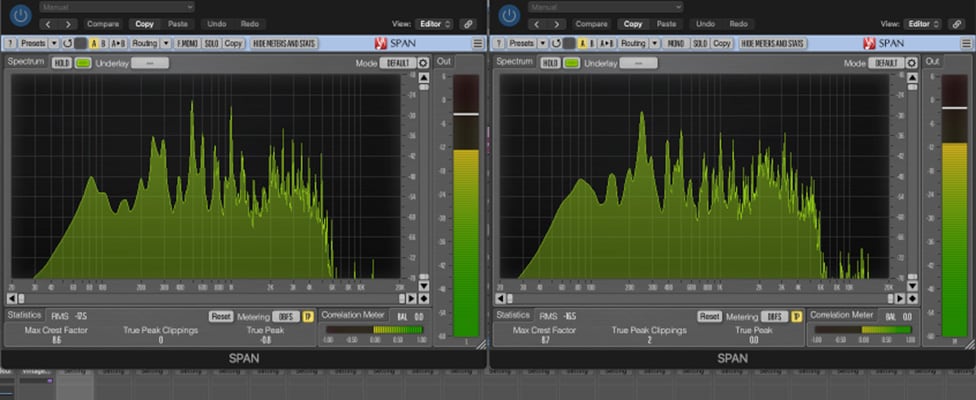976x400 pixels.
Task: Click Compare in the left plugin header
Action: click(x=103, y=24)
